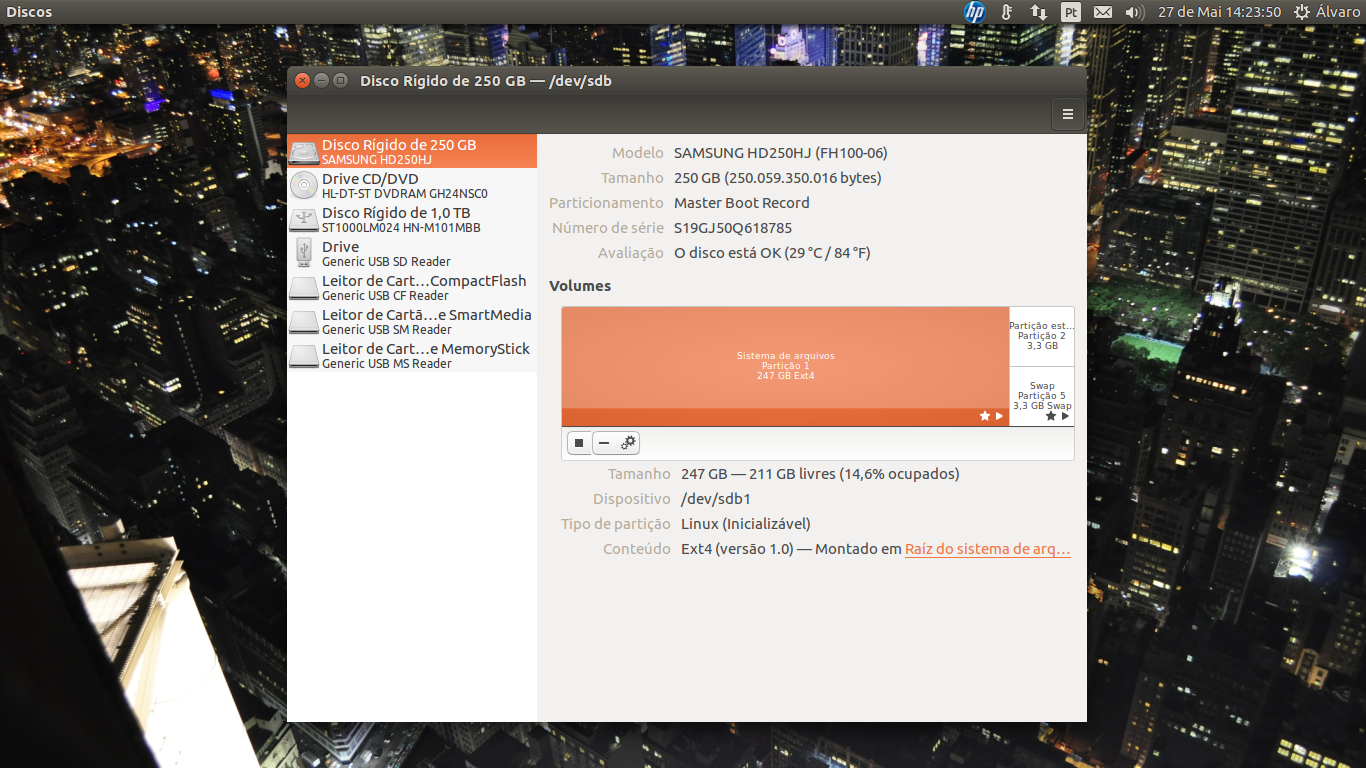
Task: Select the CompactFlash card reader icon
Action: (304, 288)
